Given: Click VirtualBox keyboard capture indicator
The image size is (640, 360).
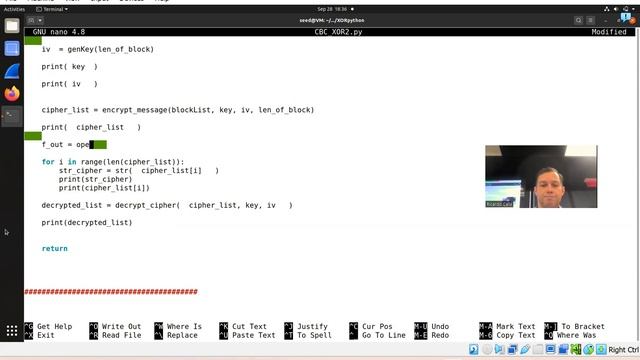Looking at the screenshot, I should coord(601,349).
